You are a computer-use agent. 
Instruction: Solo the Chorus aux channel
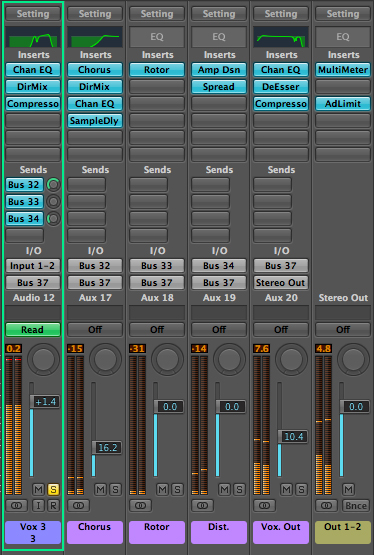click(115, 490)
